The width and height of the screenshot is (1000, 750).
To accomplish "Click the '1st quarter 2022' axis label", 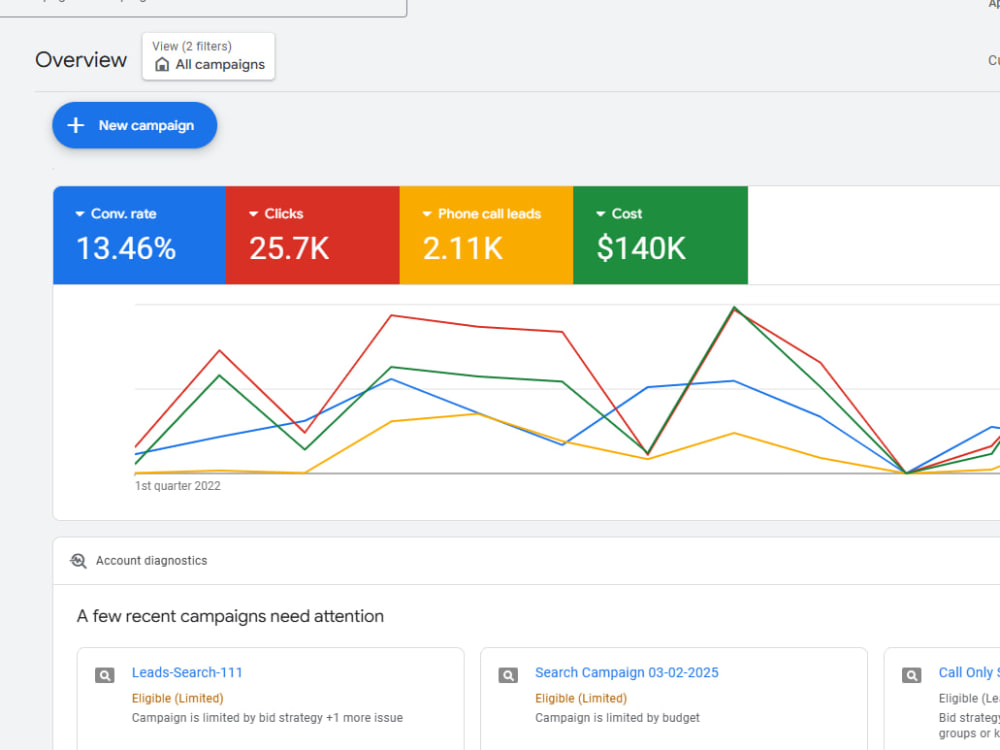I will [x=177, y=486].
